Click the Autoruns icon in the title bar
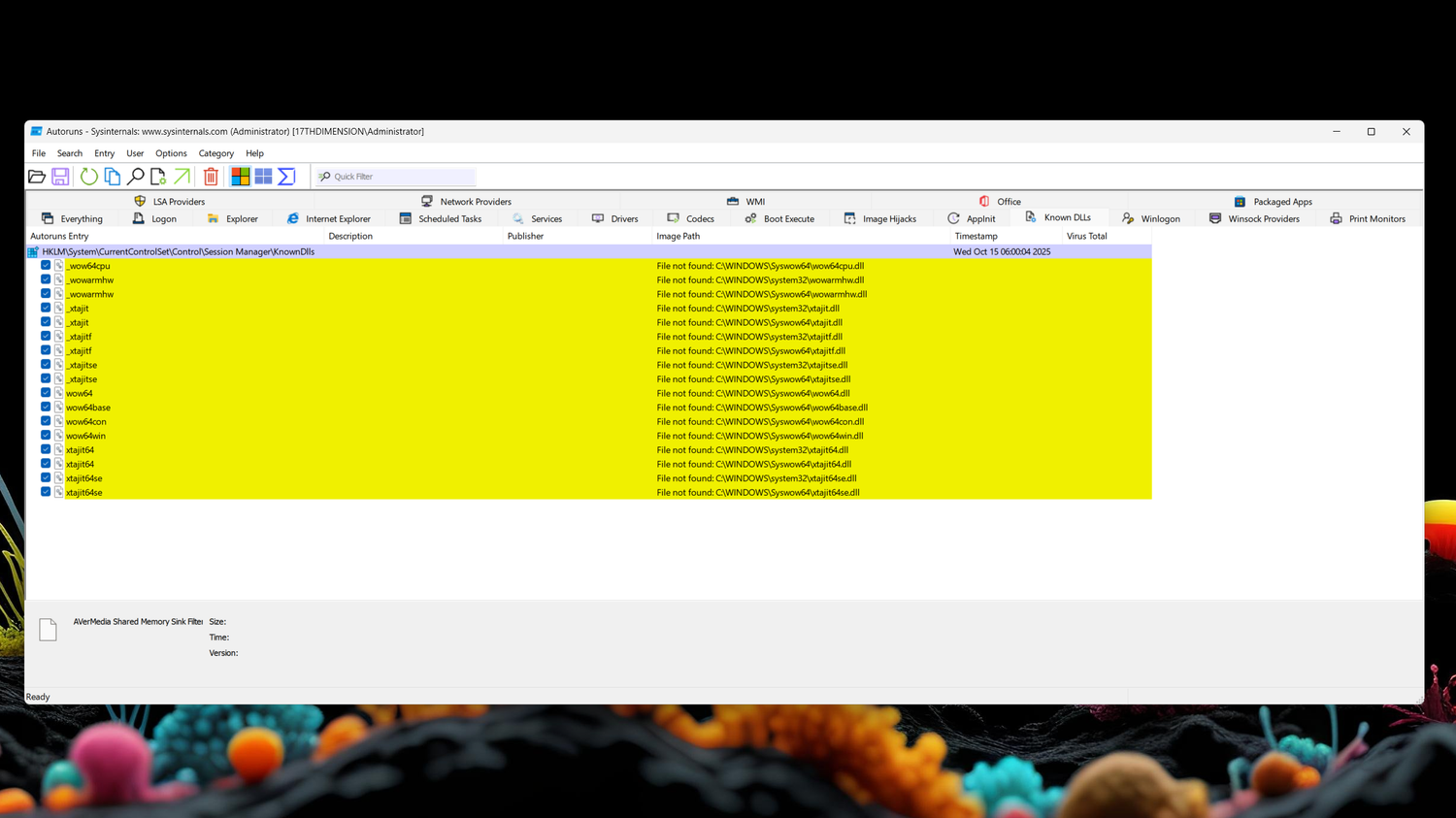This screenshot has width=1456, height=818. 36,131
